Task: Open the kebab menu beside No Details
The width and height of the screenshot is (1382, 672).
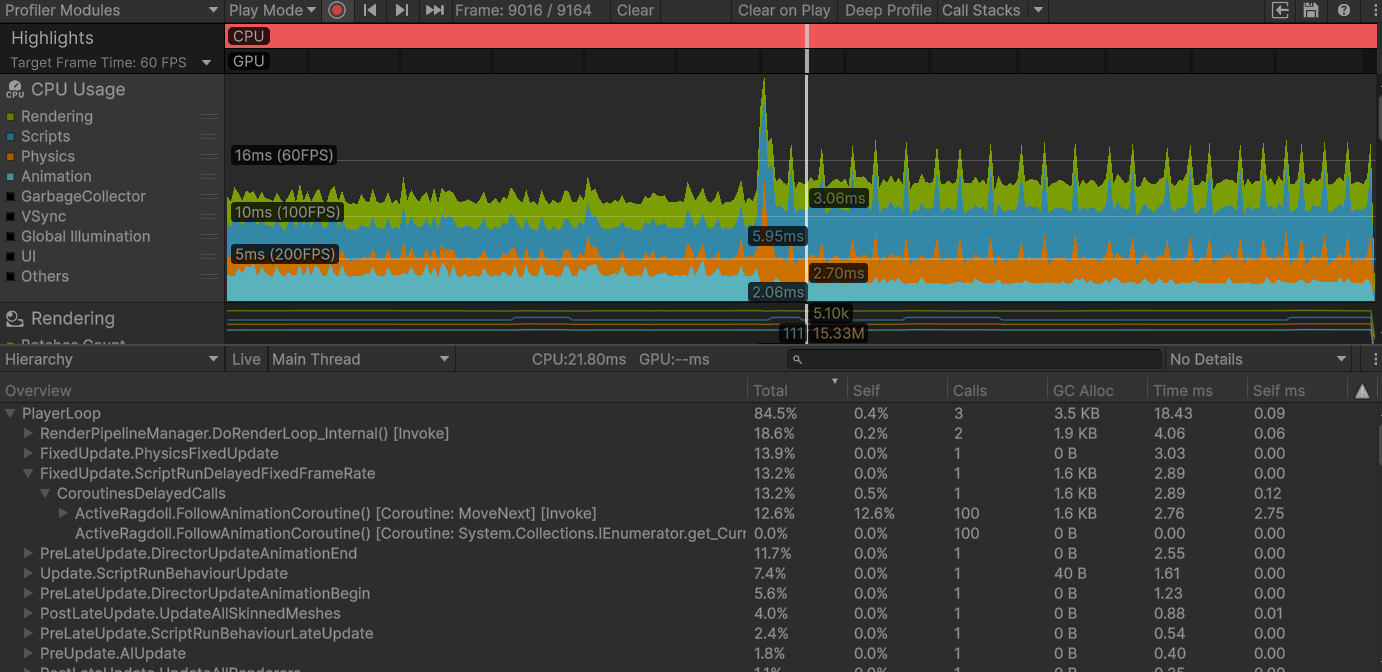Action: click(1375, 359)
